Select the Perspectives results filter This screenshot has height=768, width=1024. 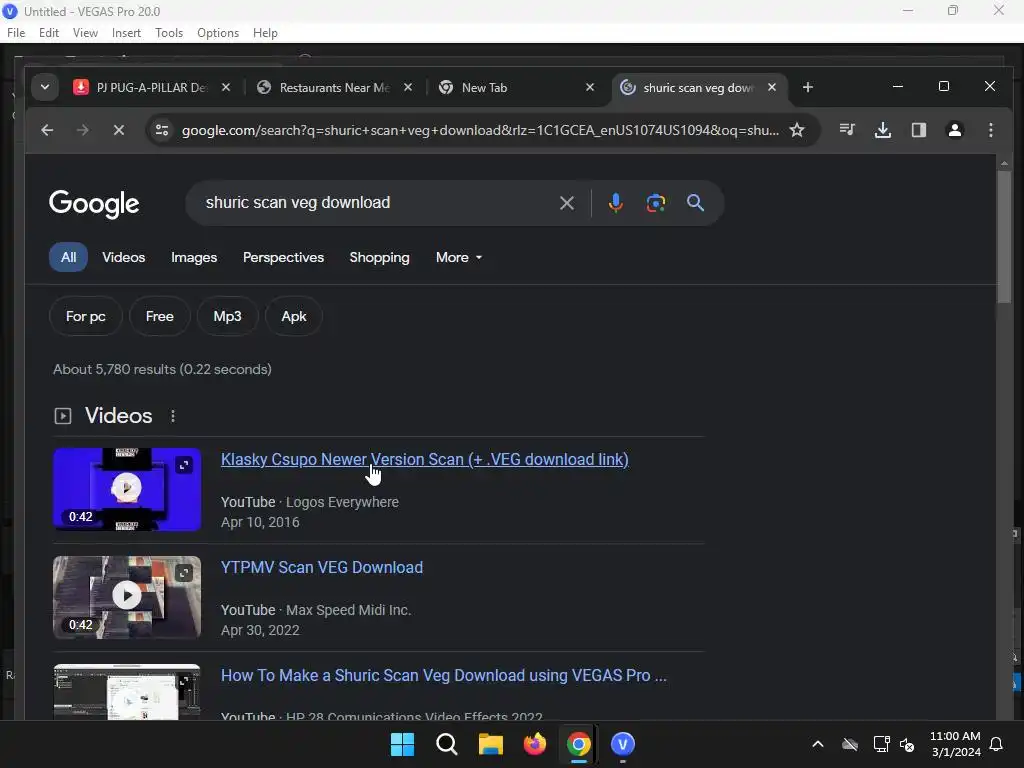283,257
